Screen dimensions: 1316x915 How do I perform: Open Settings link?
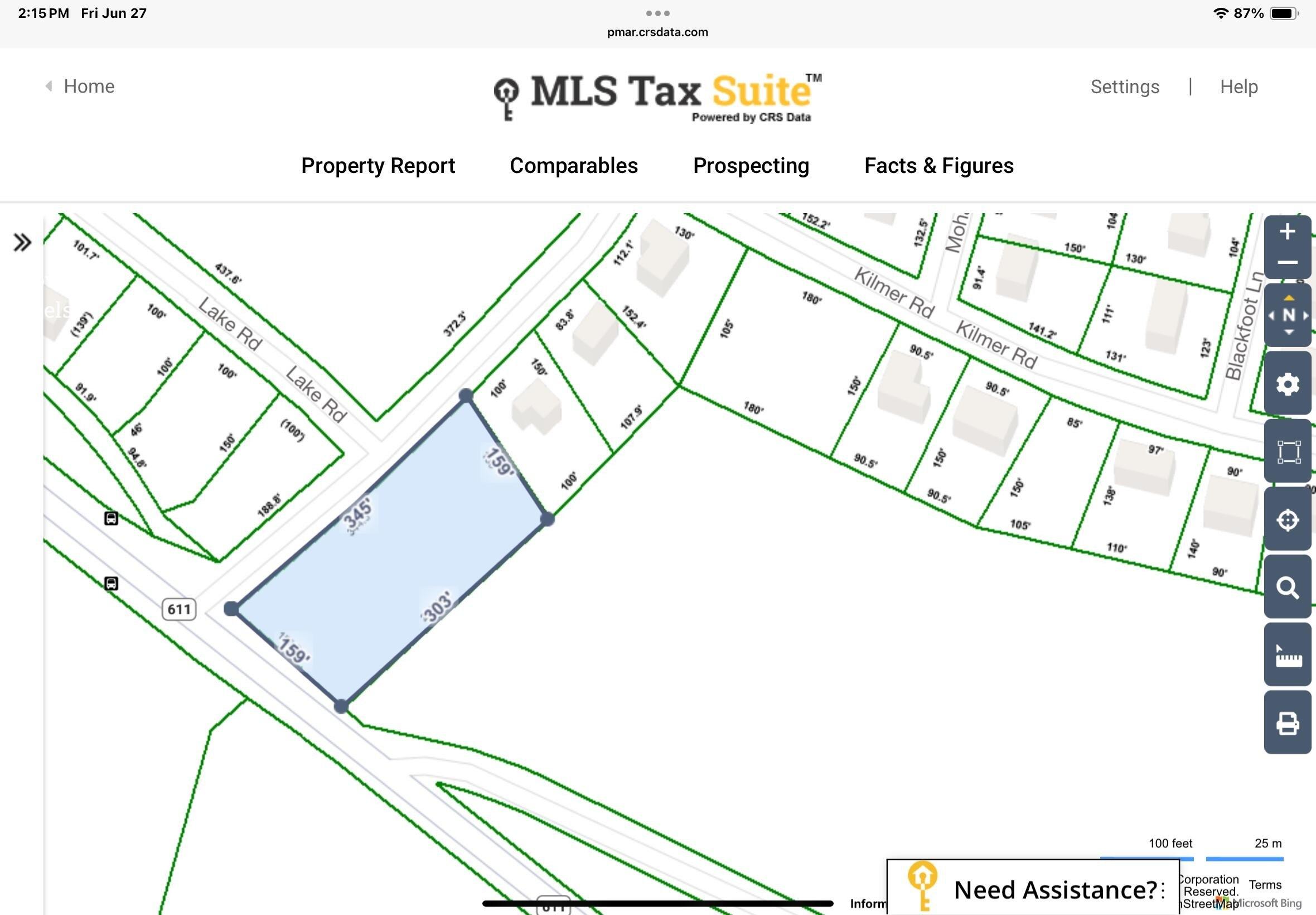coord(1125,86)
